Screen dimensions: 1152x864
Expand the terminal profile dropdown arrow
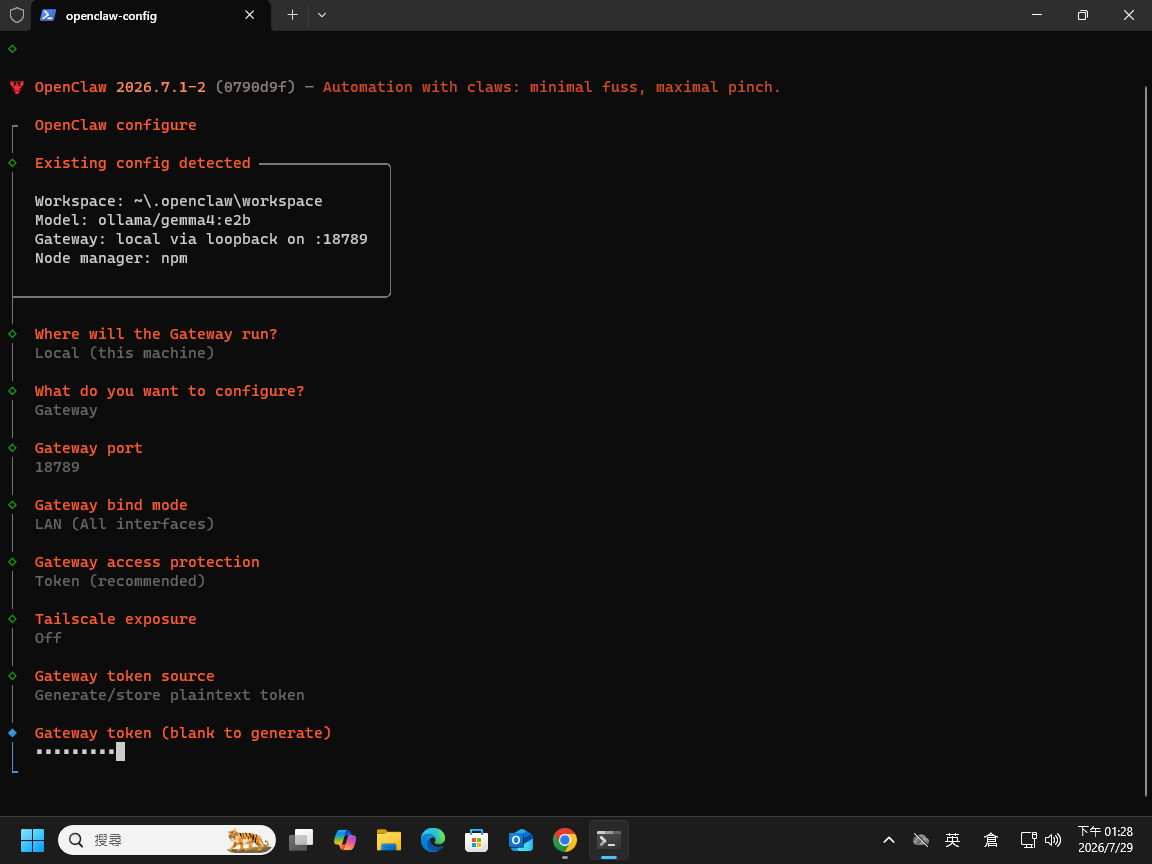(x=322, y=15)
